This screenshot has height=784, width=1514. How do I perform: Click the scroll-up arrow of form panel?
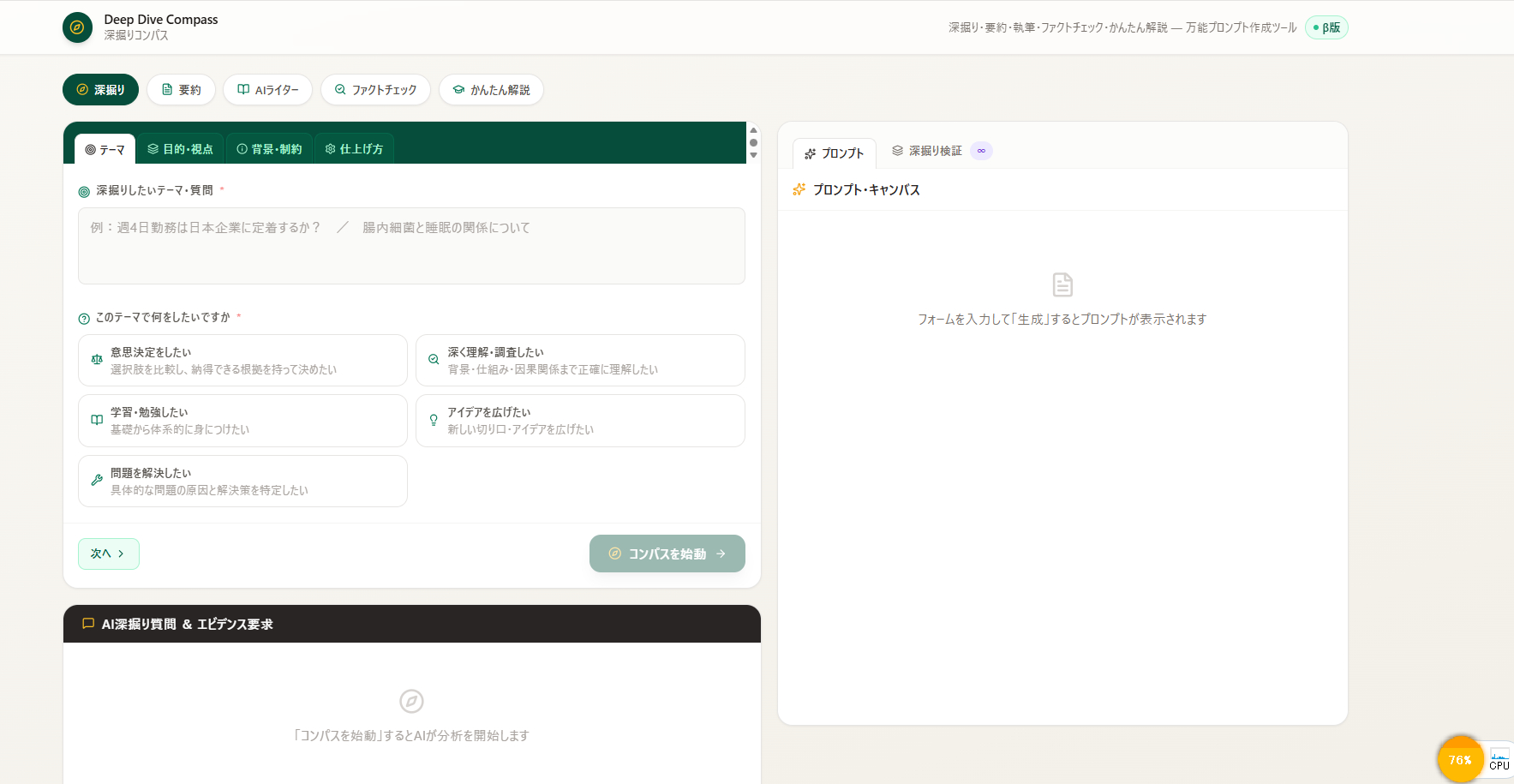coord(753,130)
